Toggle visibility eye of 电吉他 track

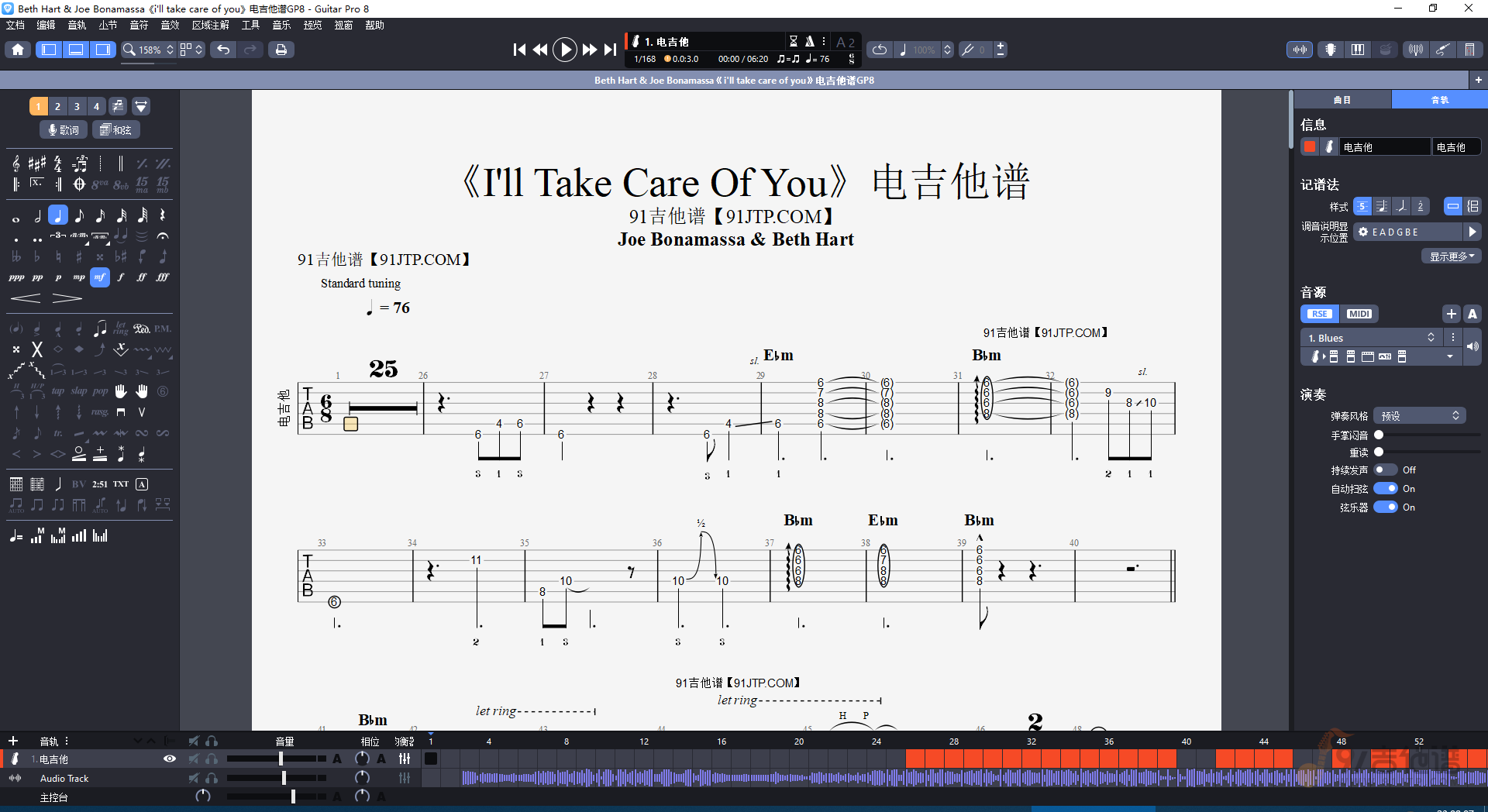170,759
